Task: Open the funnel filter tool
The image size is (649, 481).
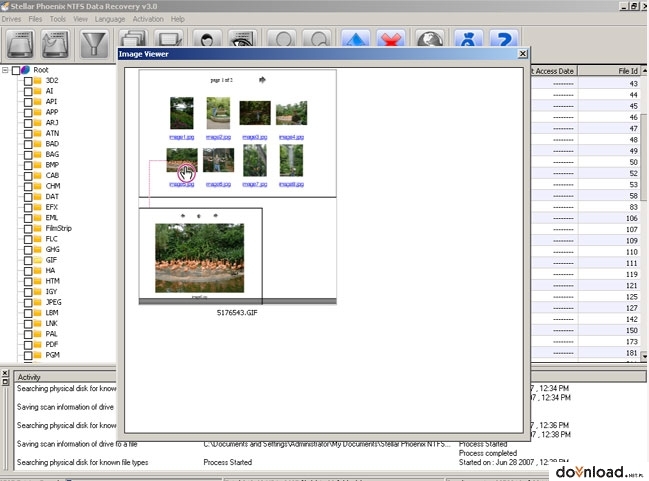Action: [94, 43]
